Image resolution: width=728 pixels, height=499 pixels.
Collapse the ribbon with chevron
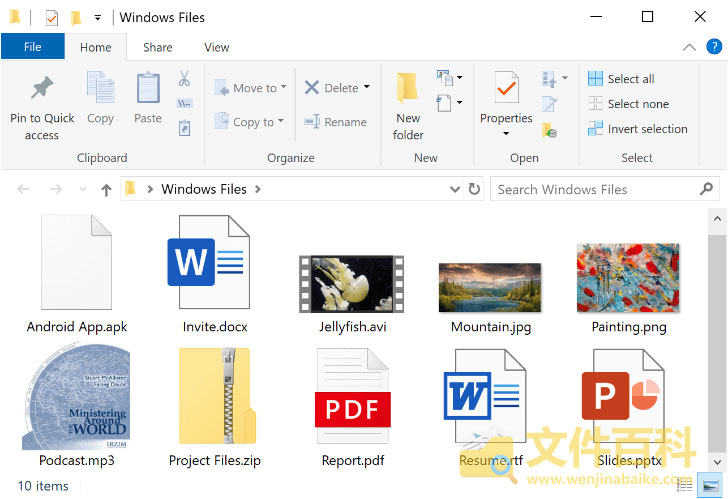(x=689, y=47)
